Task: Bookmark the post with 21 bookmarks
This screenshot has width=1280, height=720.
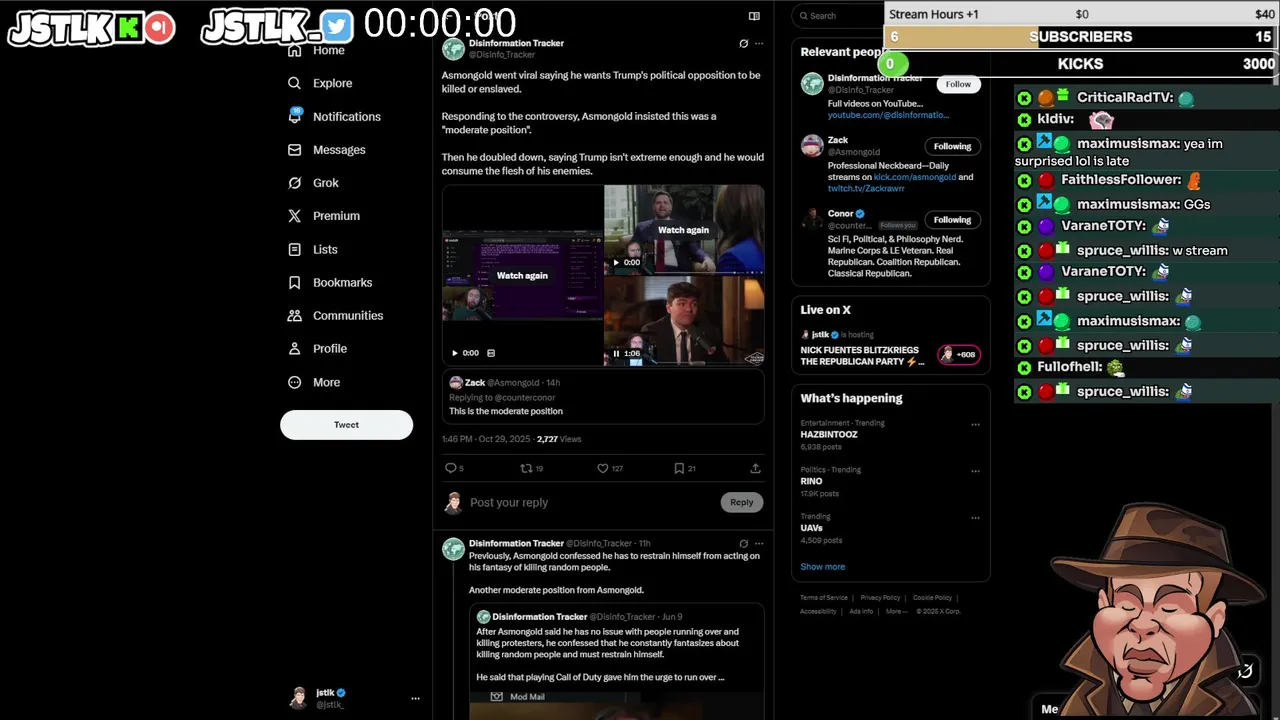Action: click(x=679, y=468)
